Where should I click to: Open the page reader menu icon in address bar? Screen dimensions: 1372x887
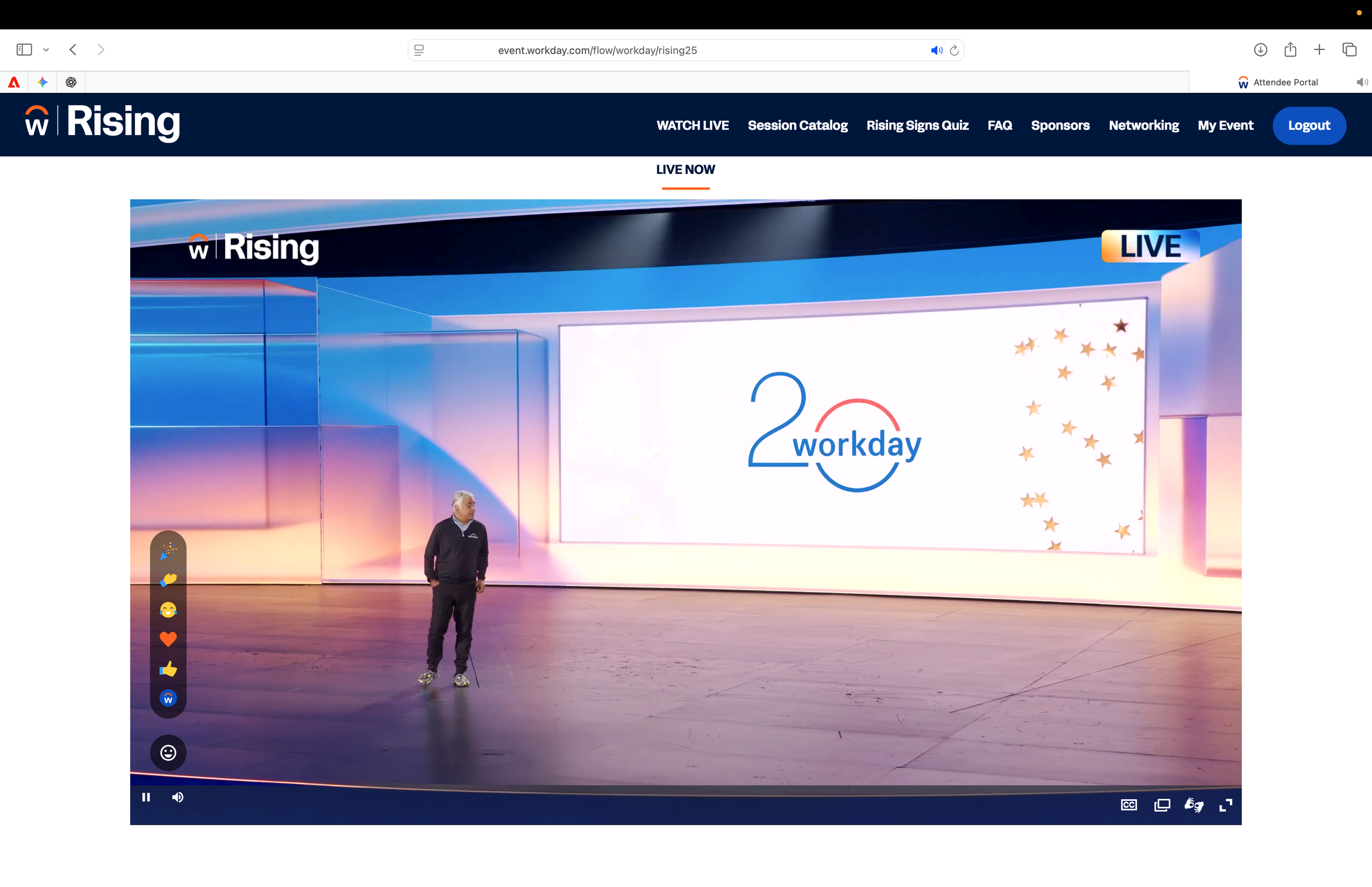419,50
